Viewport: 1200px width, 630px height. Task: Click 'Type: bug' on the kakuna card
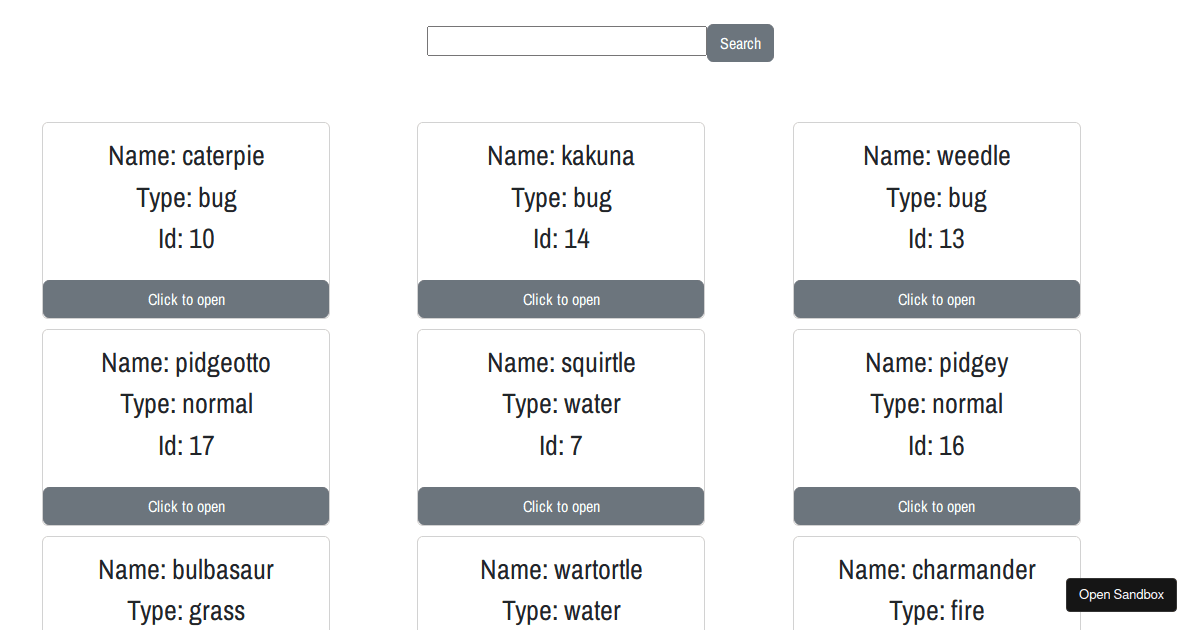[x=561, y=198]
